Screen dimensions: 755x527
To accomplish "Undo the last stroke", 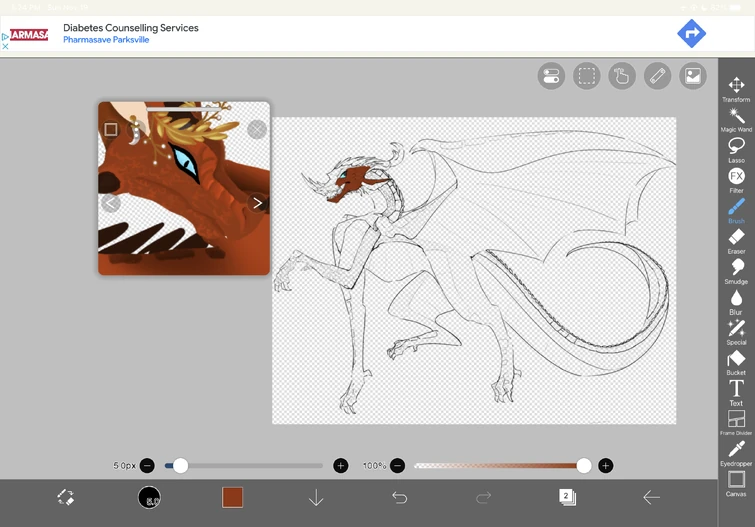I will coord(400,497).
